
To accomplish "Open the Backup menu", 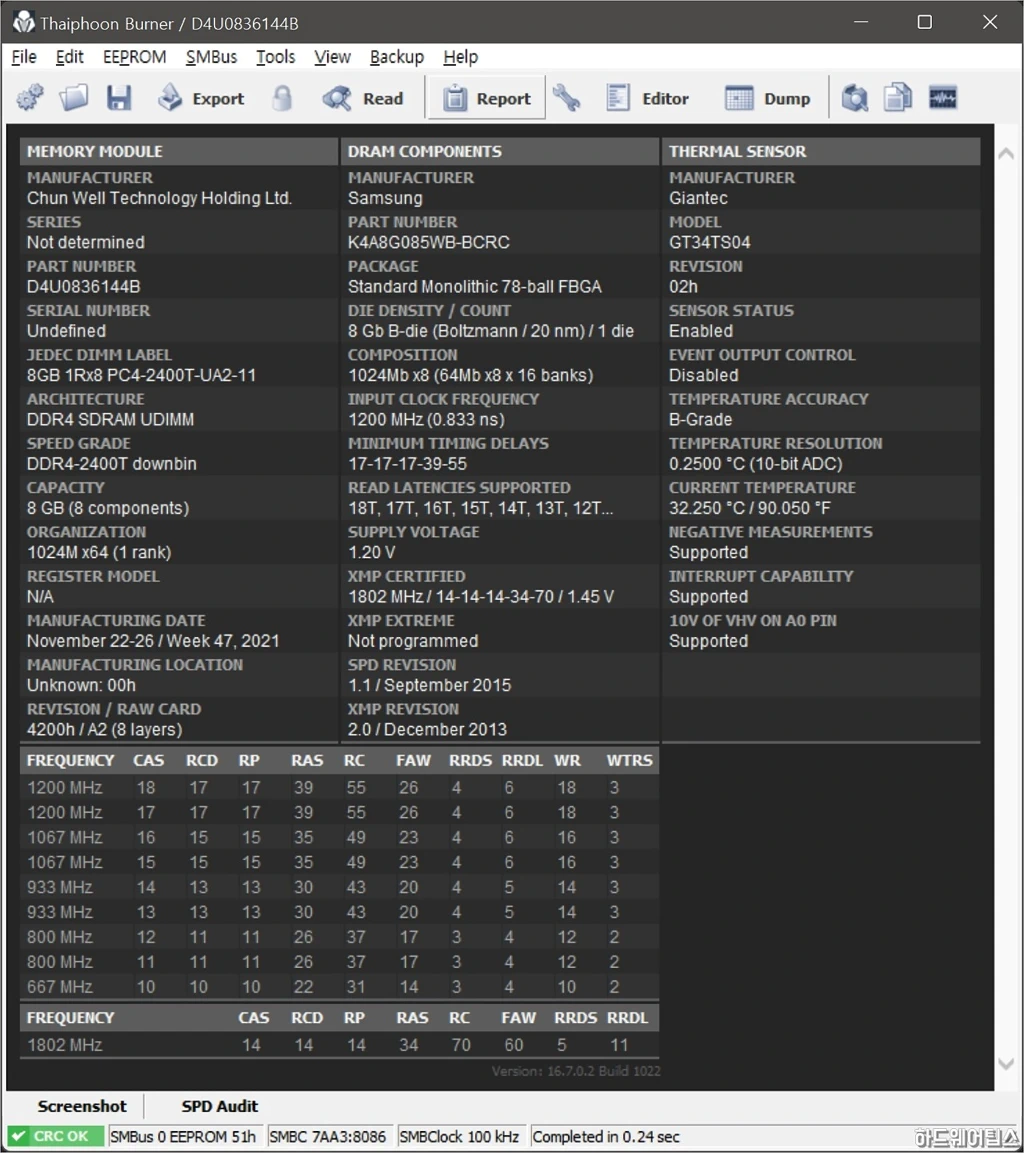I will click(x=397, y=57).
